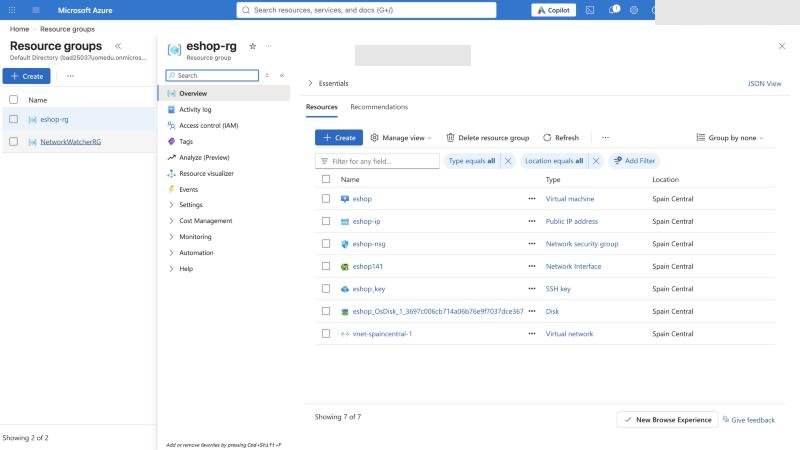Select all resource groups checkbox

(x=13, y=99)
